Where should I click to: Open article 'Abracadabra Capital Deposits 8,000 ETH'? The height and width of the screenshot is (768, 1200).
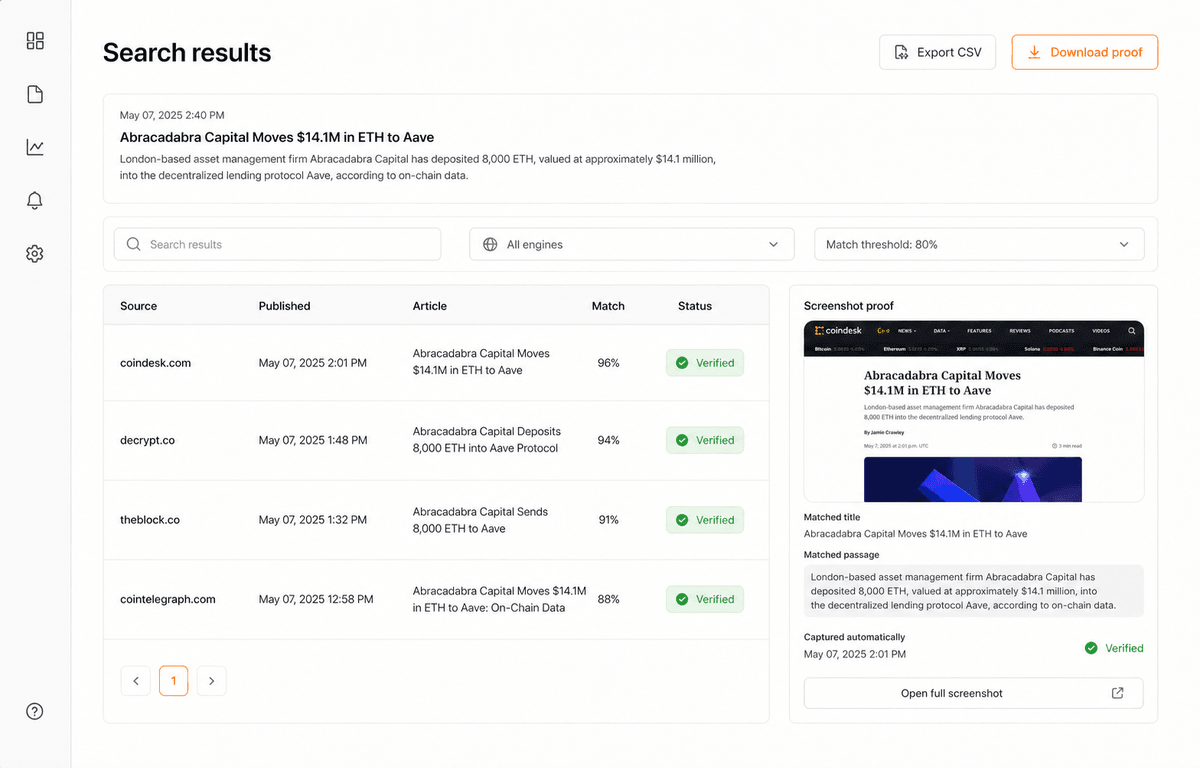(x=487, y=440)
